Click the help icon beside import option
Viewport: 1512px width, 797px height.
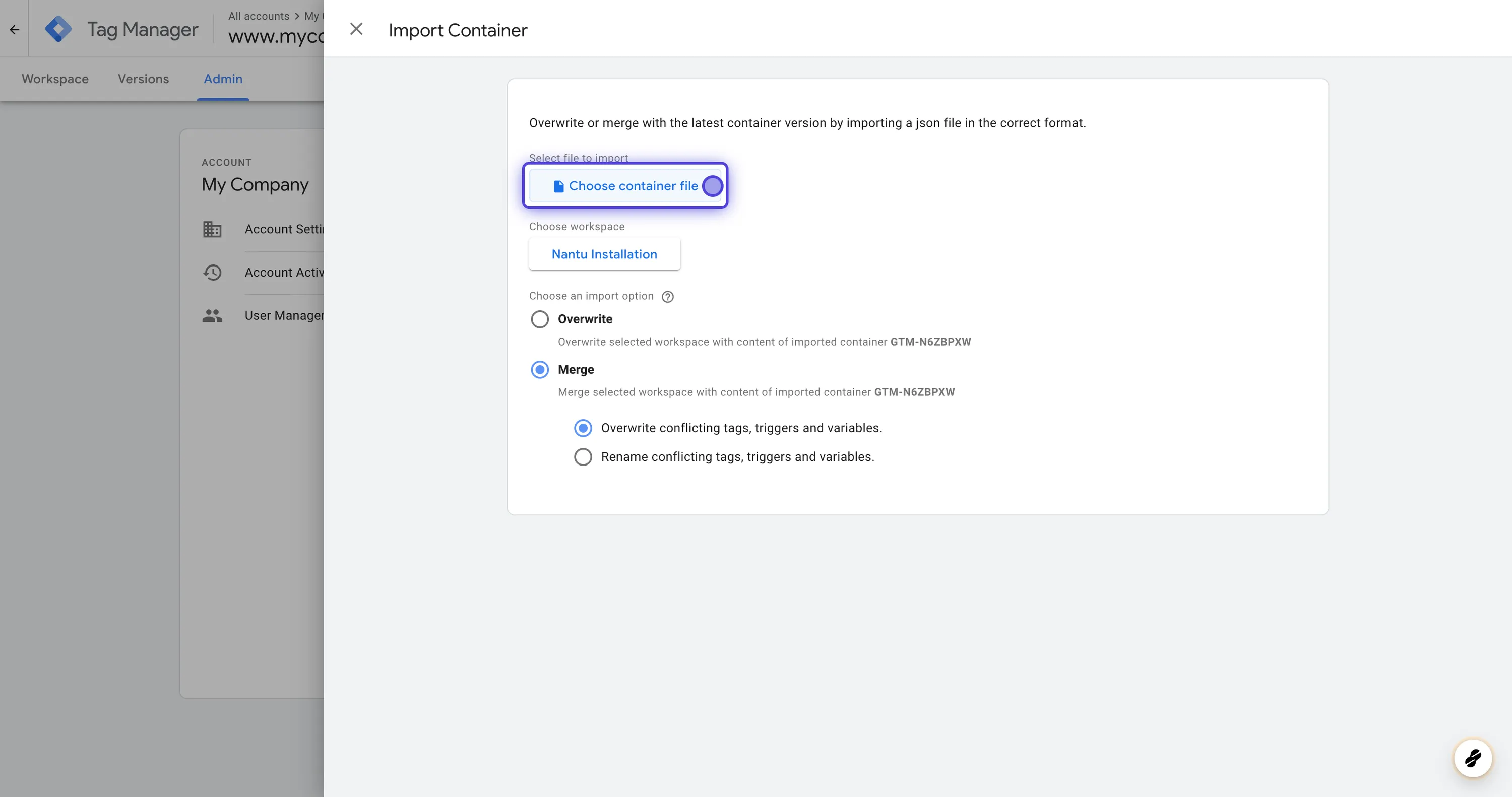(x=667, y=297)
